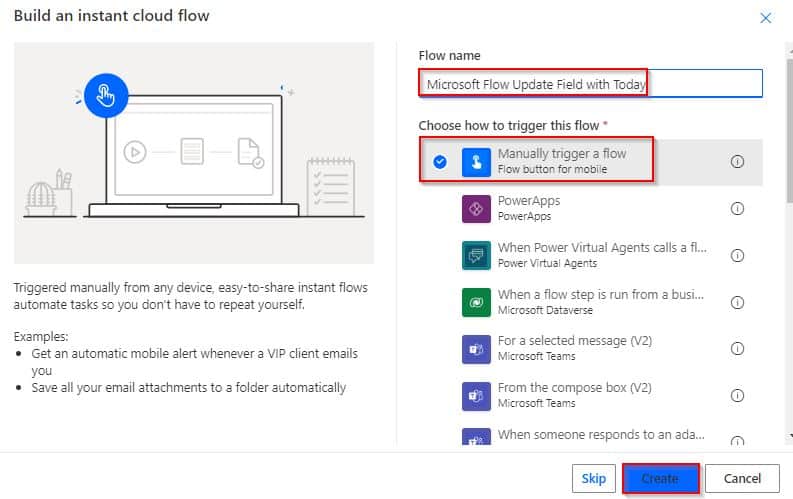The width and height of the screenshot is (793, 499).
Task: Click the Teams icon for compose box
Action: click(x=476, y=396)
